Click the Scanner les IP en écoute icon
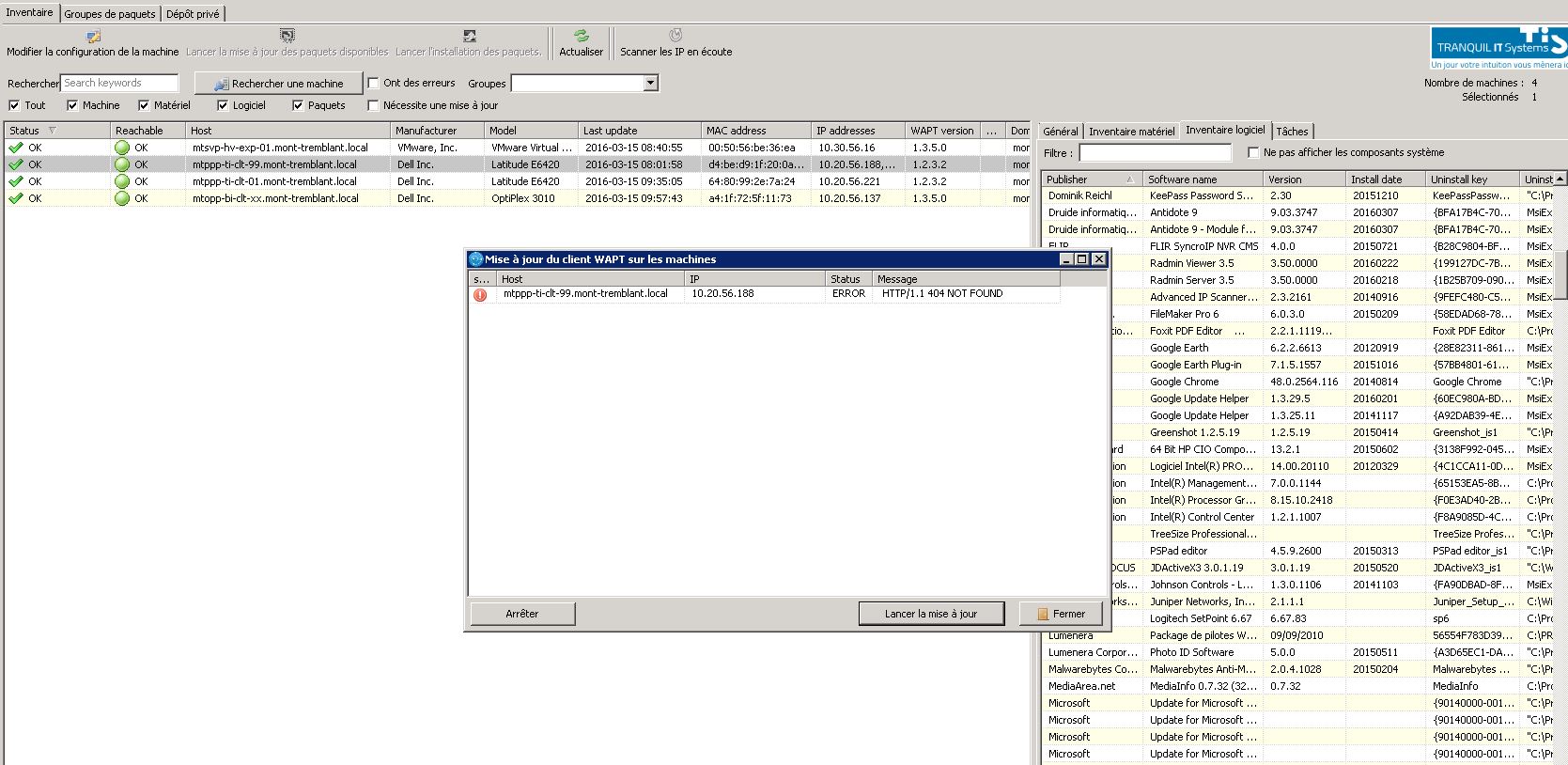Viewport: 1568px width, 765px height. pos(675,36)
